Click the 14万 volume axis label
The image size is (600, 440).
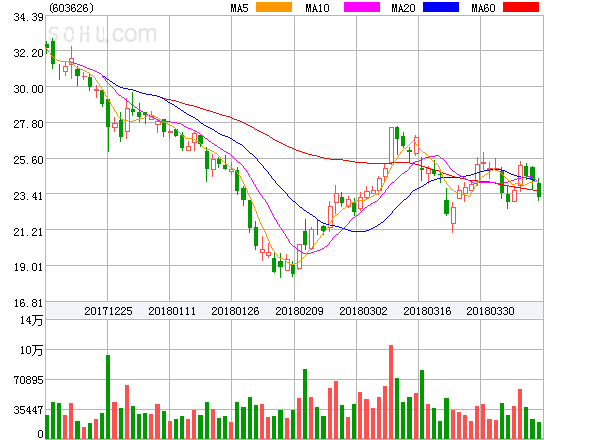(x=31, y=320)
